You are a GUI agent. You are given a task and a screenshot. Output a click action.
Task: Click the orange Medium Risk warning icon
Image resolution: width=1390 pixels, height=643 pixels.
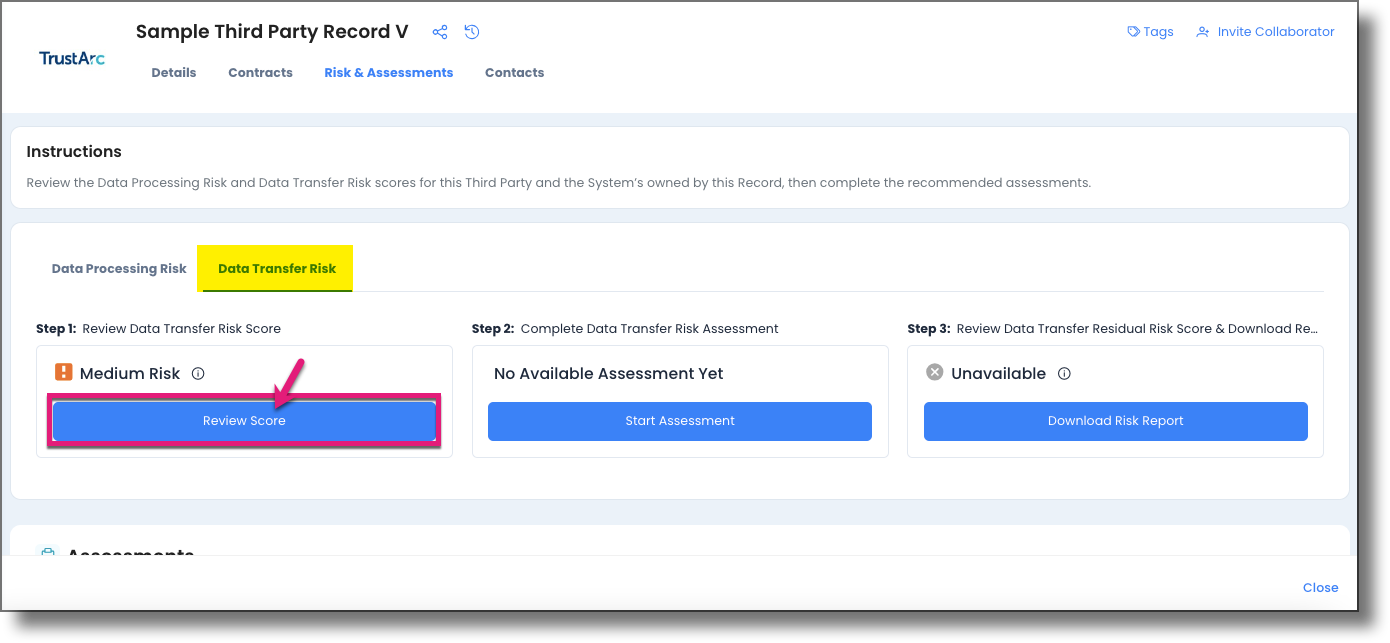click(x=62, y=372)
